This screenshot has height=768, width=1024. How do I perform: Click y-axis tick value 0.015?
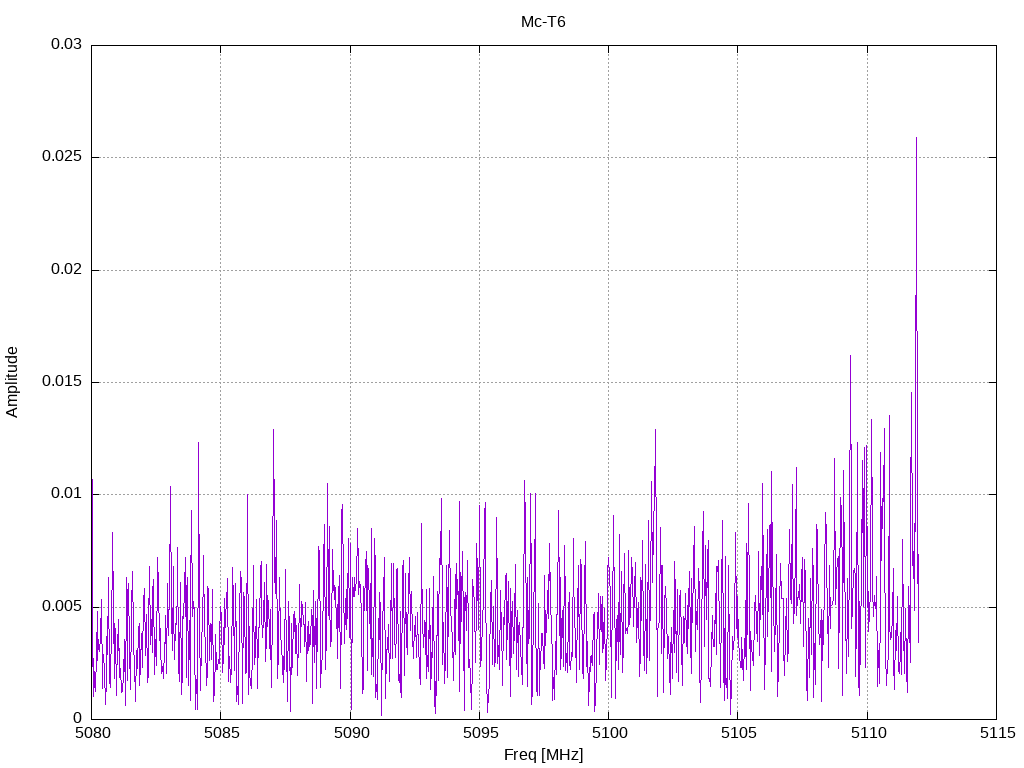pyautogui.click(x=62, y=381)
